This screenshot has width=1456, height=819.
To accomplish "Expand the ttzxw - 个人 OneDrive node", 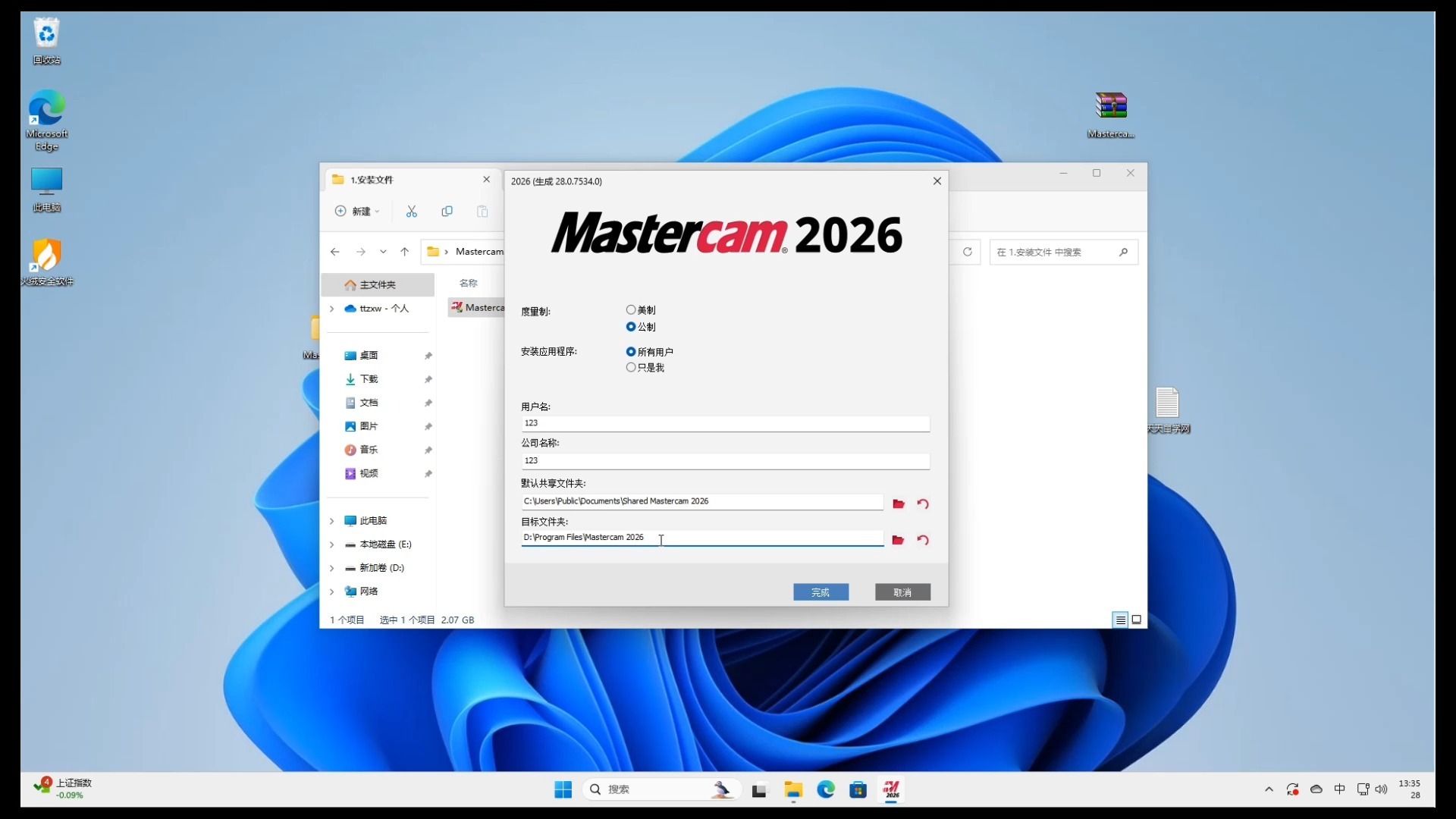I will [332, 309].
